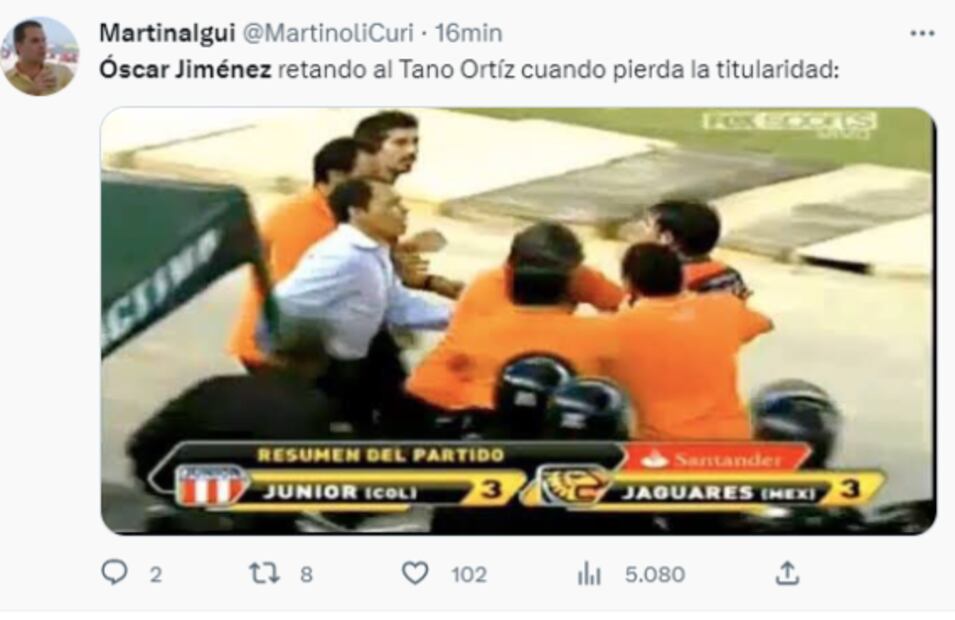Click the reply speech bubble icon
Viewport: 955px width, 620px height.
114,572
